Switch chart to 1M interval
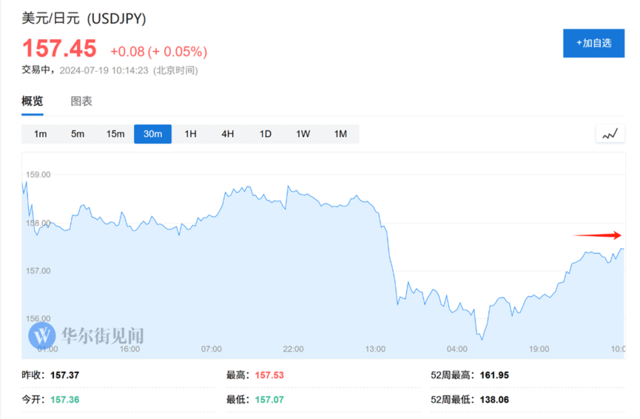 340,134
